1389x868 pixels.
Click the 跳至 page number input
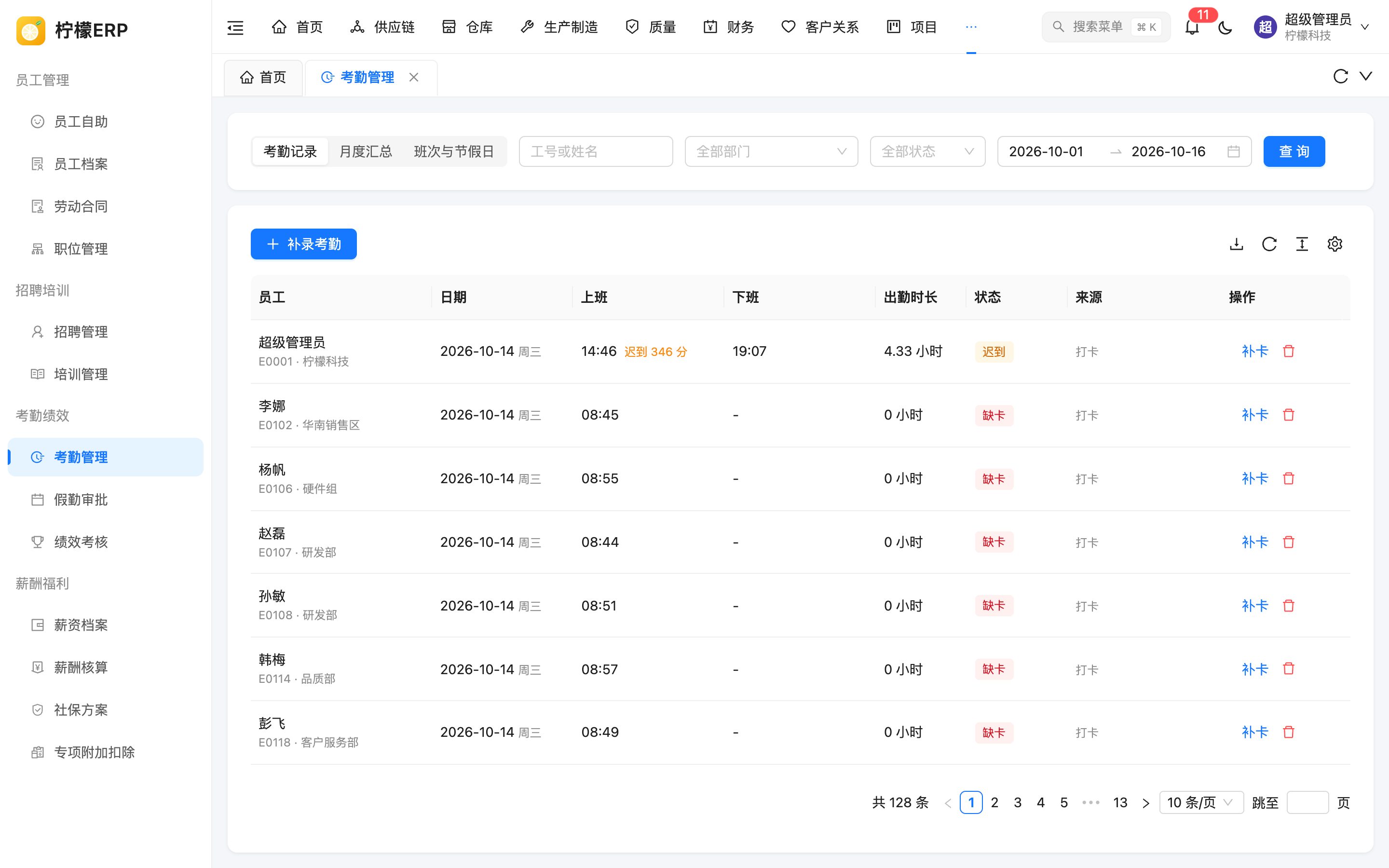1307,802
